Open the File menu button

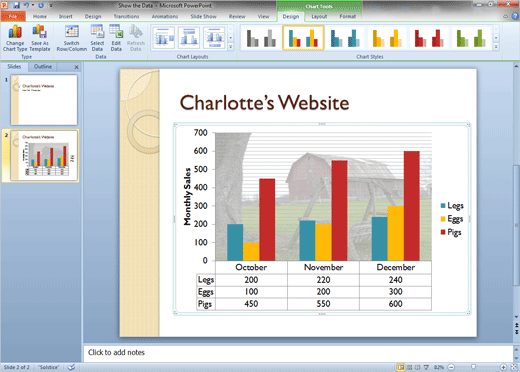13,16
